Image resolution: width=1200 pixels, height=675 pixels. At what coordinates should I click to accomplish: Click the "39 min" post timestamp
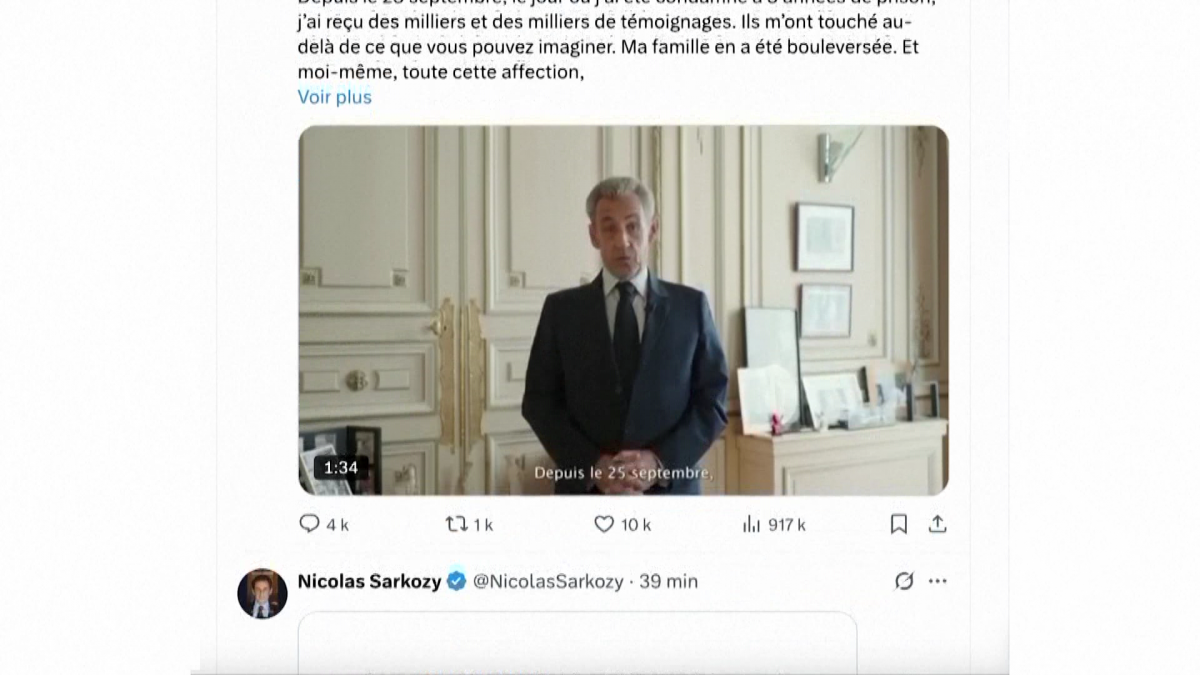click(x=669, y=581)
